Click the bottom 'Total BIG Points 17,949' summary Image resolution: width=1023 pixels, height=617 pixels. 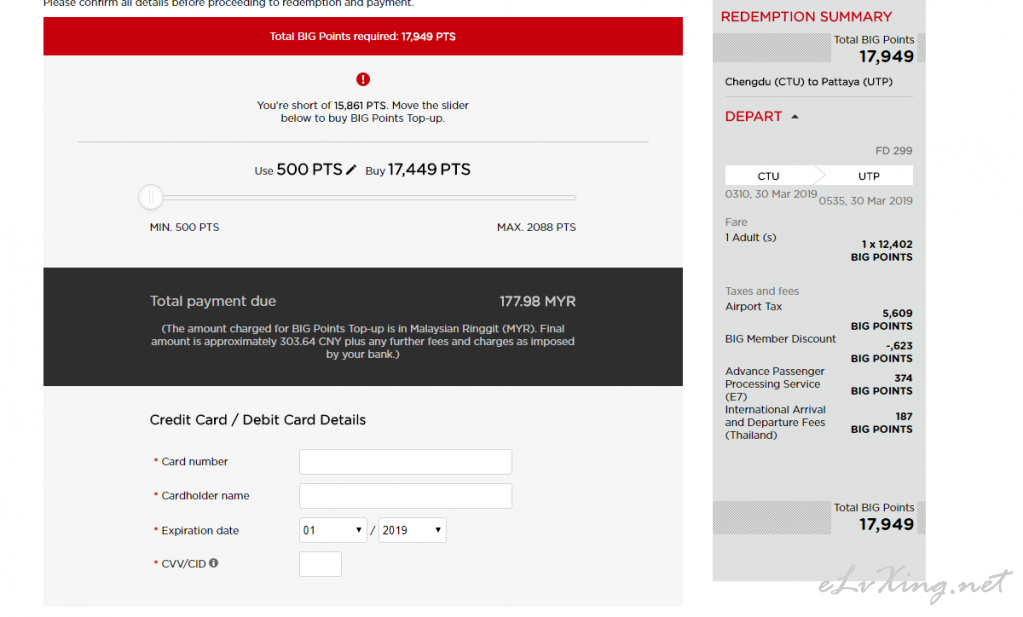point(874,517)
